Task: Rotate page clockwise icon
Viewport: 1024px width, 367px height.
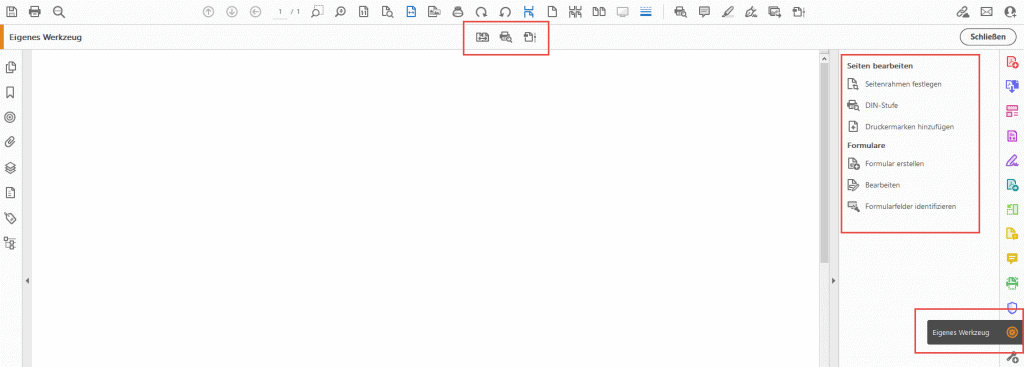Action: coord(481,12)
